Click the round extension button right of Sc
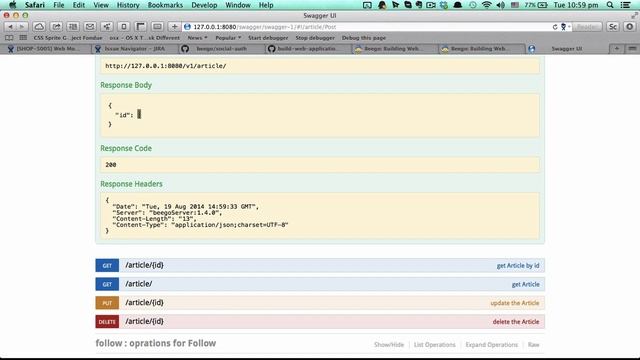640x360 pixels. tap(629, 27)
